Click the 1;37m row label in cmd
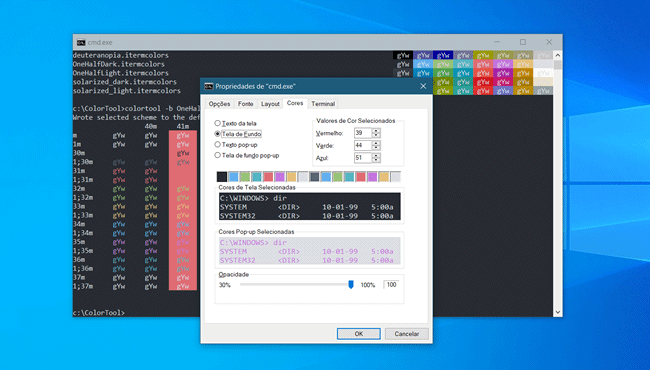Screen dimensions: 650x370 (x=83, y=286)
